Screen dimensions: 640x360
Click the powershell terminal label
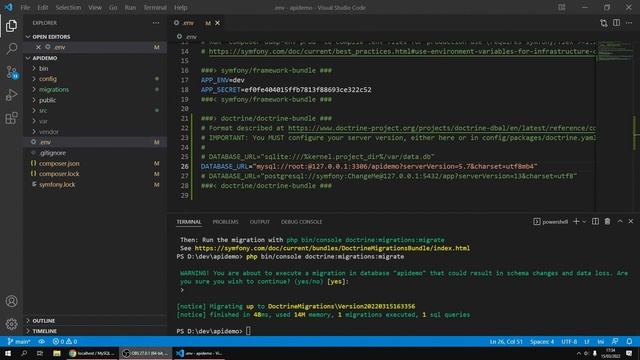(x=551, y=222)
